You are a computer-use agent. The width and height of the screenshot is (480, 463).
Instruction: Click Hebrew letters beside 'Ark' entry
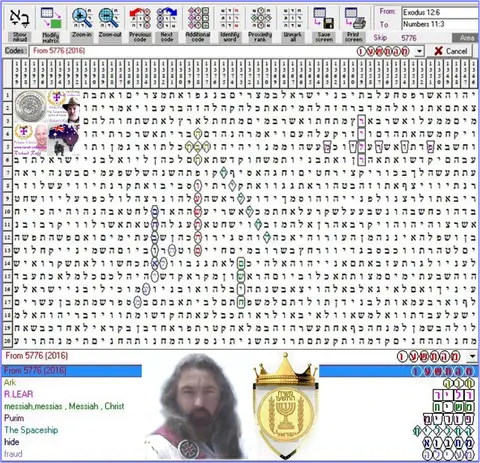click(x=458, y=383)
